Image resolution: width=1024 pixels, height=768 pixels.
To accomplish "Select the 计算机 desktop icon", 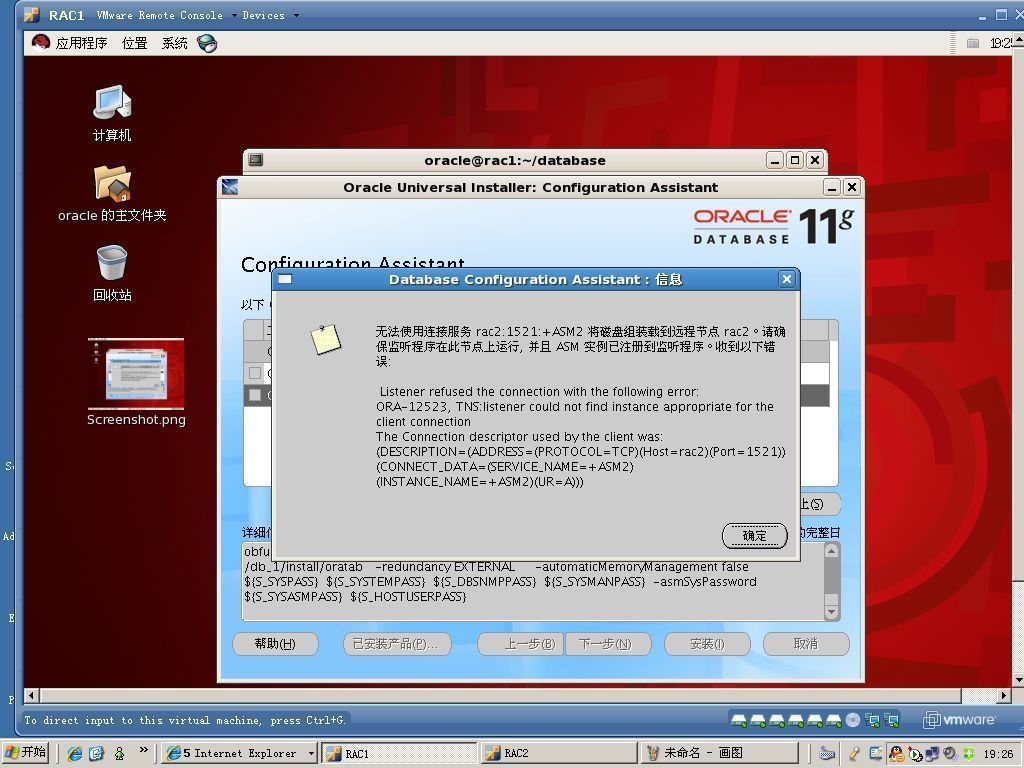I will coord(112,114).
